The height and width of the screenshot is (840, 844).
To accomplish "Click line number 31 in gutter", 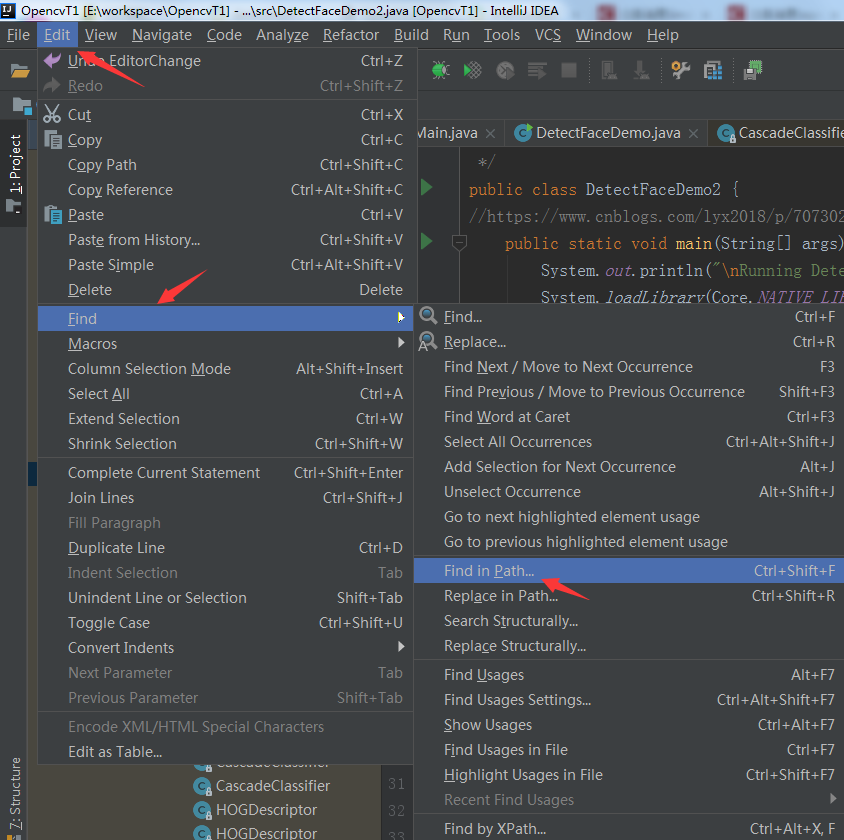I will [x=396, y=783].
